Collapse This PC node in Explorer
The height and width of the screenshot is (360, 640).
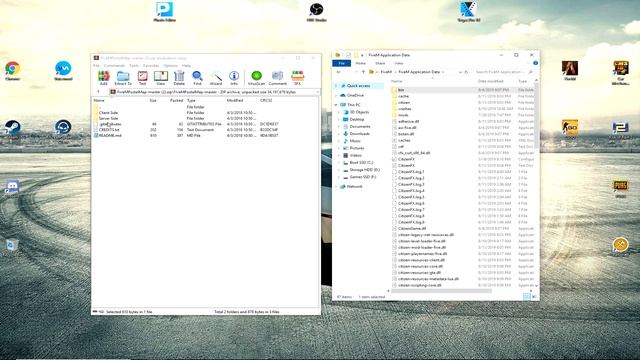coord(336,105)
